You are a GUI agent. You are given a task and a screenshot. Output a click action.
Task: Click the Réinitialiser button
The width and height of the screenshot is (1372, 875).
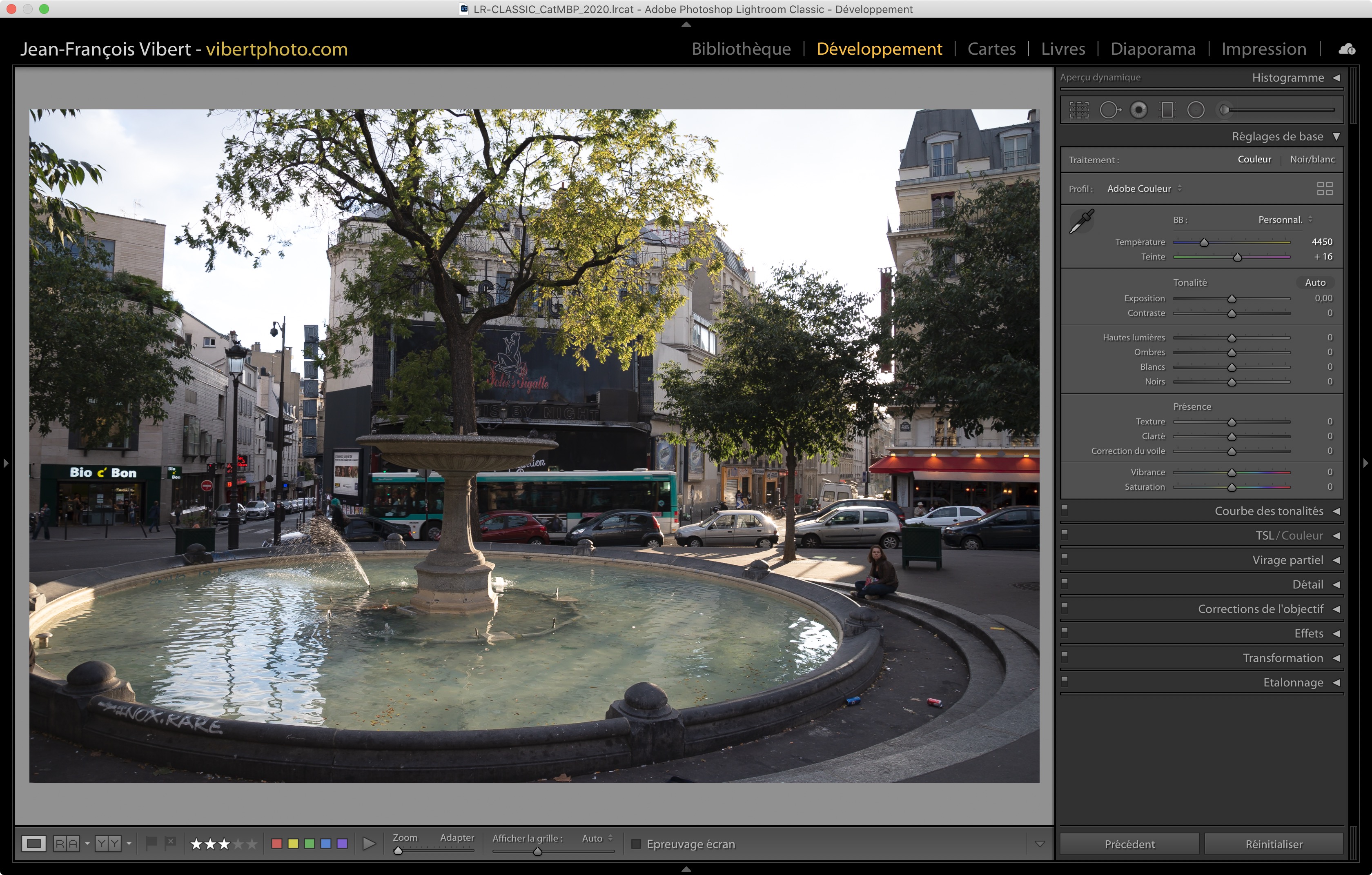click(1274, 844)
